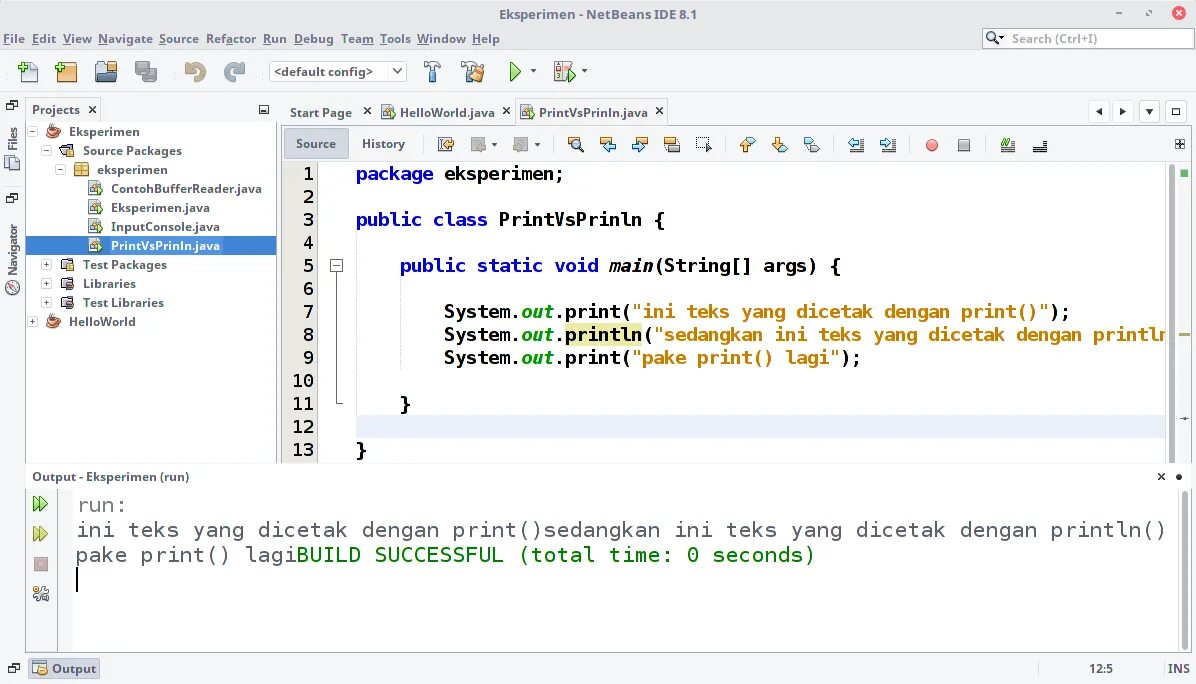
Task: Click Shift Line Left icon
Action: pos(856,144)
